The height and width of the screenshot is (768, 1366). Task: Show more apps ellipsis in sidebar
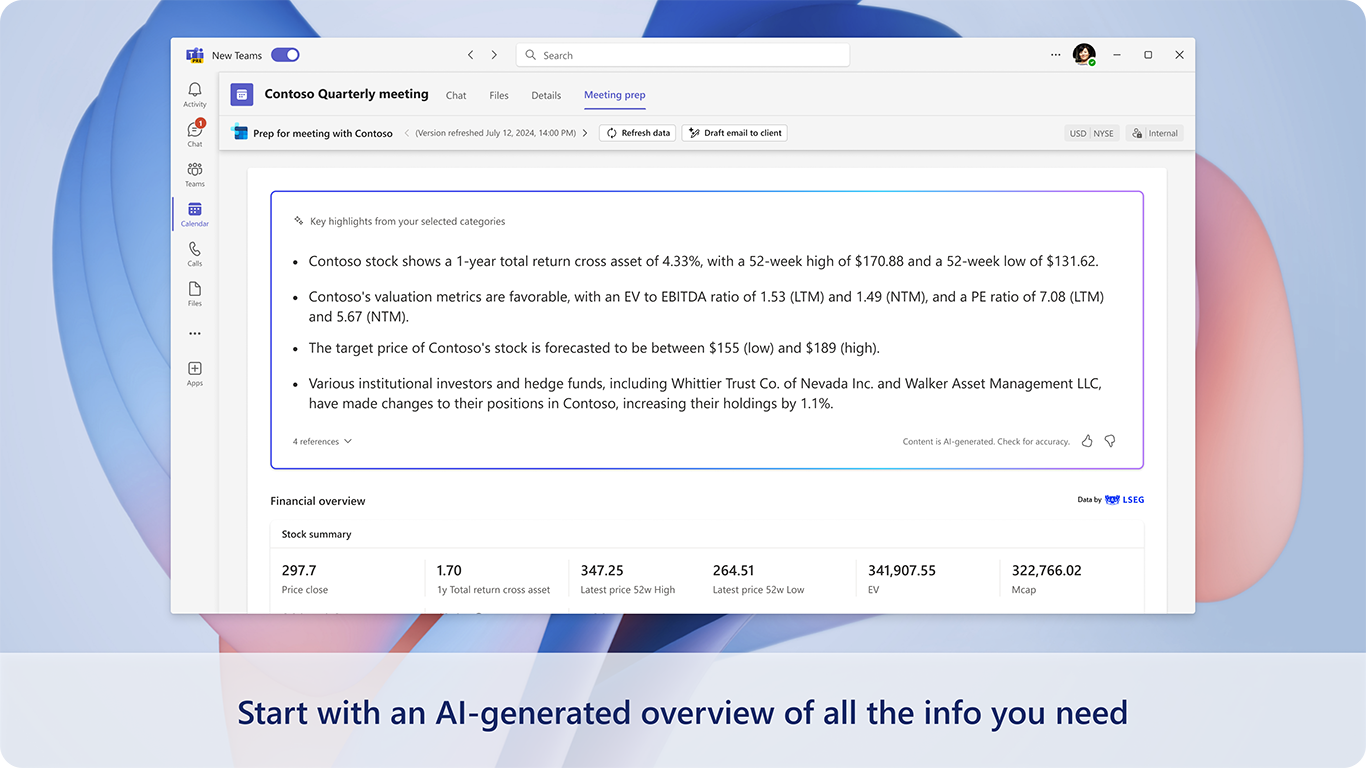[x=195, y=334]
